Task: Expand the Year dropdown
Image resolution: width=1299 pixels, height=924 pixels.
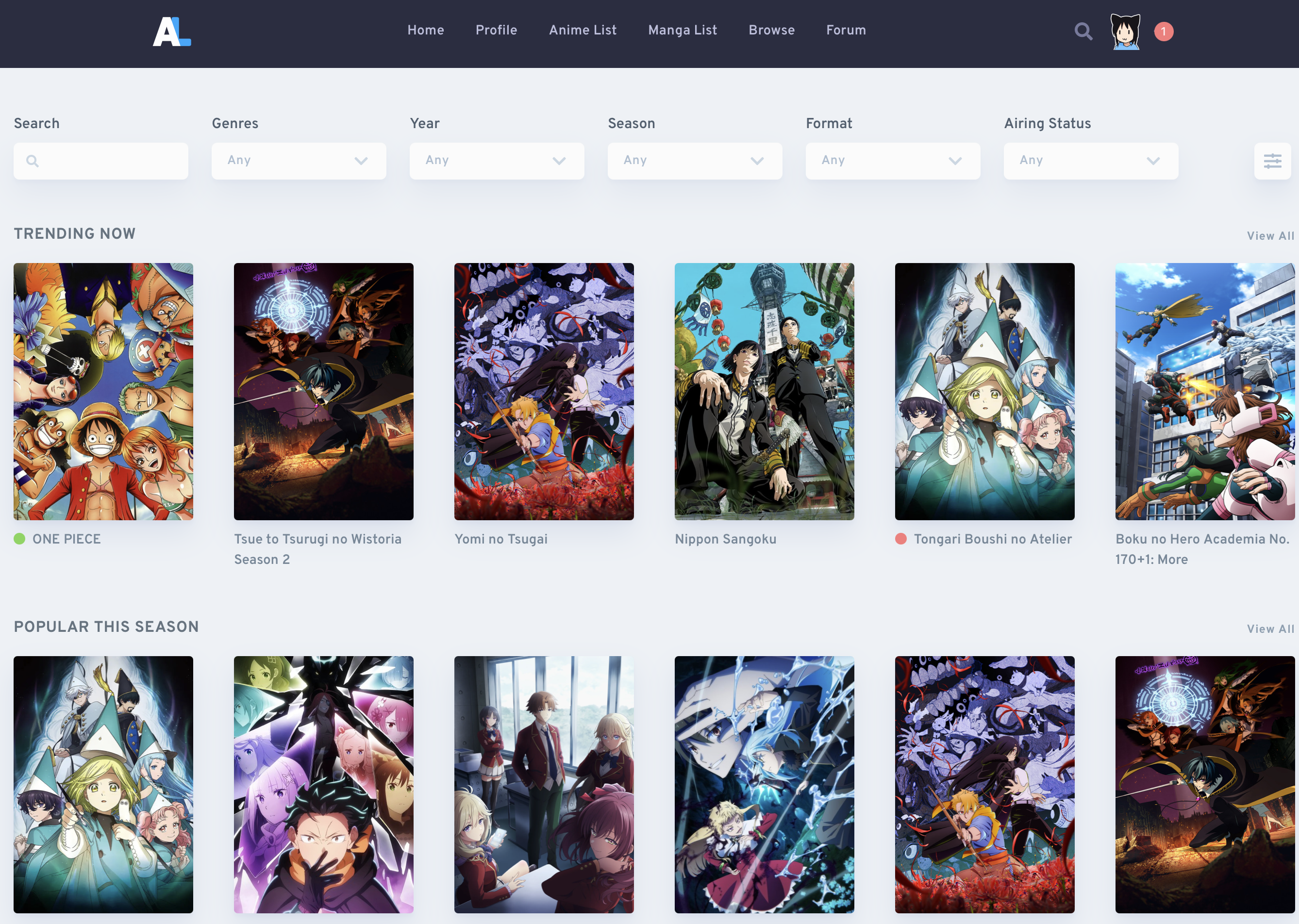Action: click(x=497, y=161)
